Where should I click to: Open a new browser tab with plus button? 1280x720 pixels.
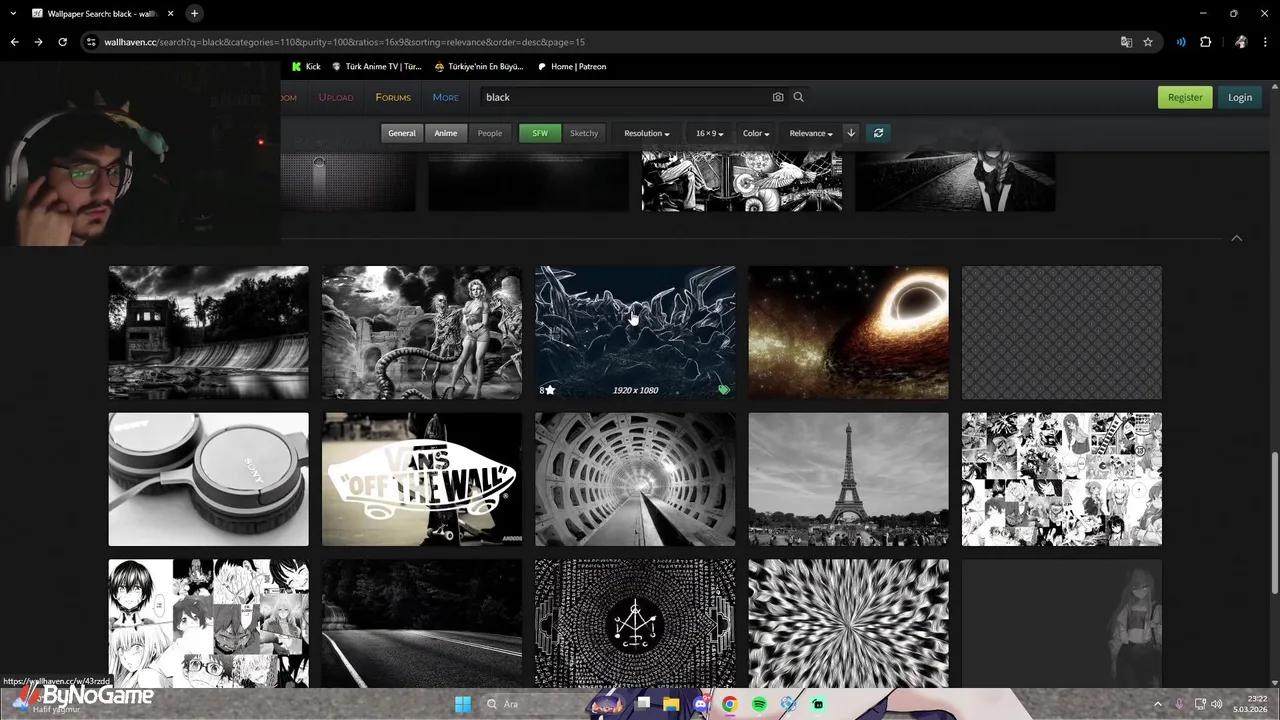[x=194, y=13]
